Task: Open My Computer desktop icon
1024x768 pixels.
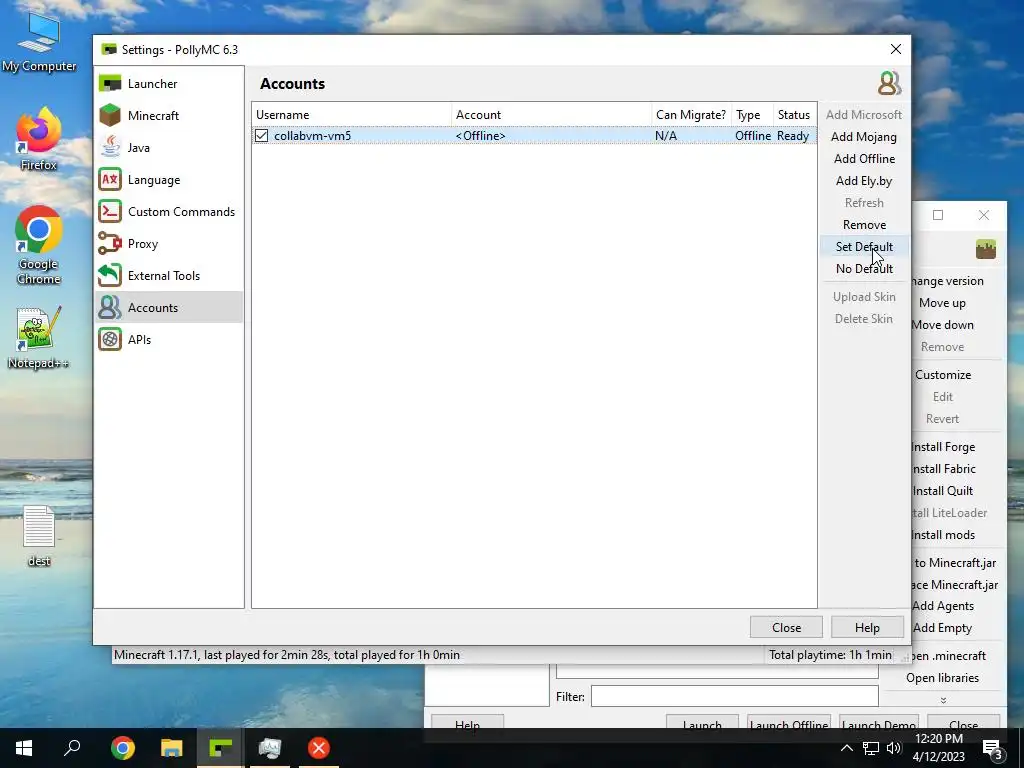Action: point(39,40)
